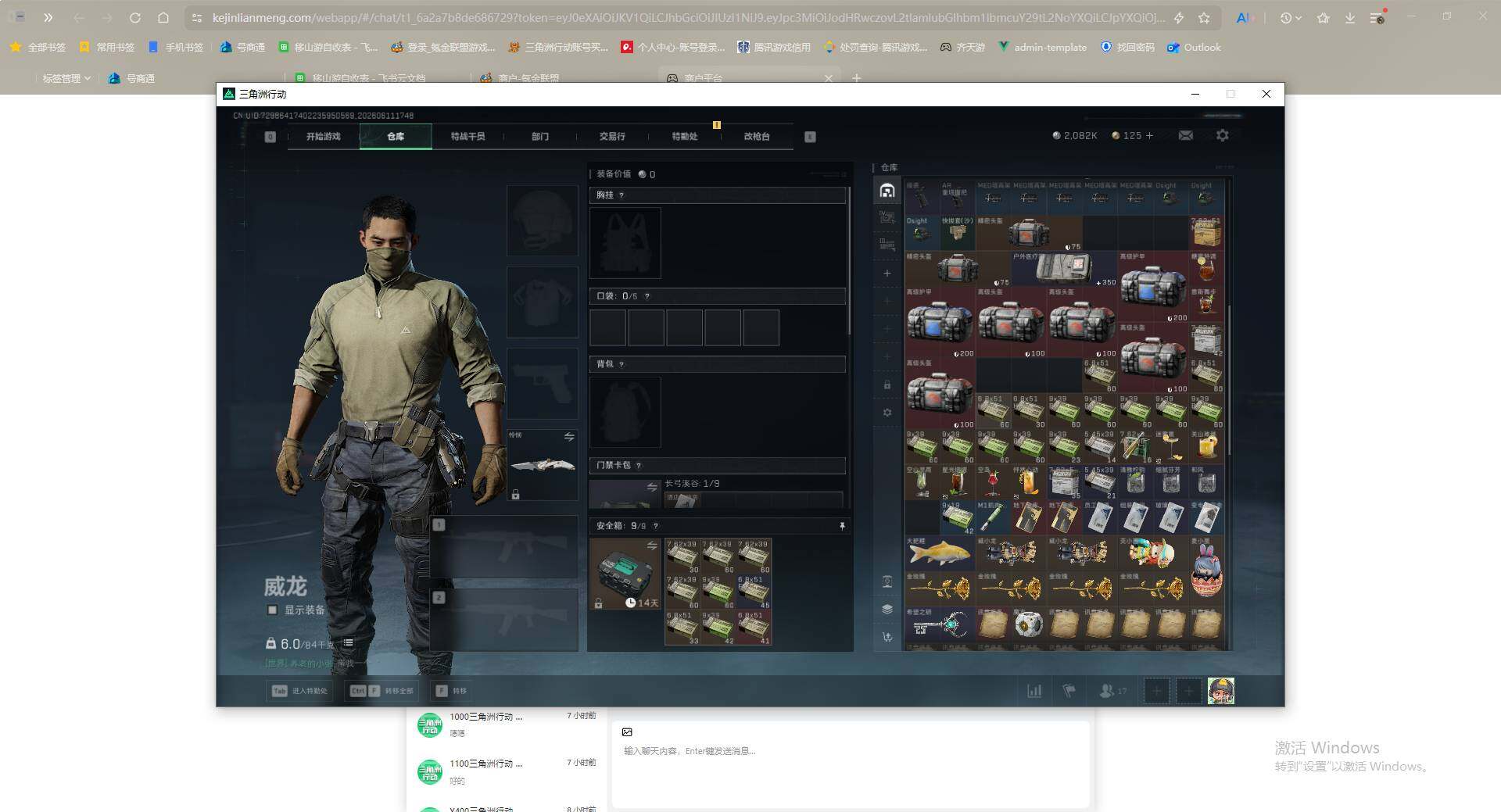The height and width of the screenshot is (812, 1501).
Task: Open the friends list showing 17
Action: click(1113, 691)
